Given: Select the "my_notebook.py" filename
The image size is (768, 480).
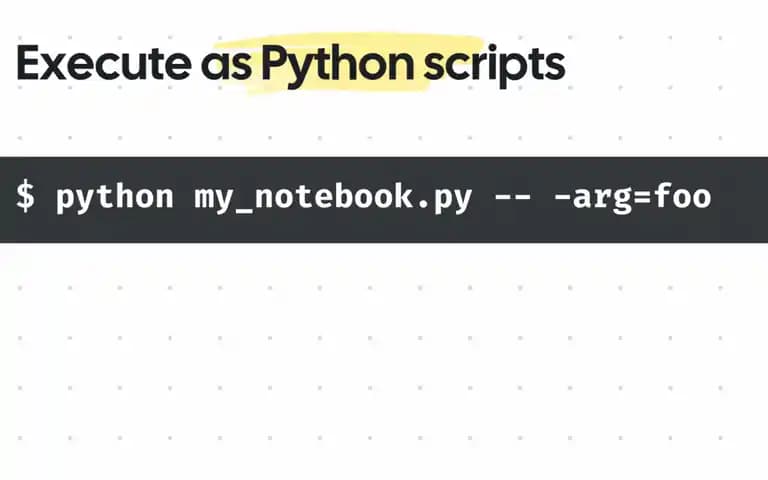Looking at the screenshot, I should pyautogui.click(x=333, y=197).
